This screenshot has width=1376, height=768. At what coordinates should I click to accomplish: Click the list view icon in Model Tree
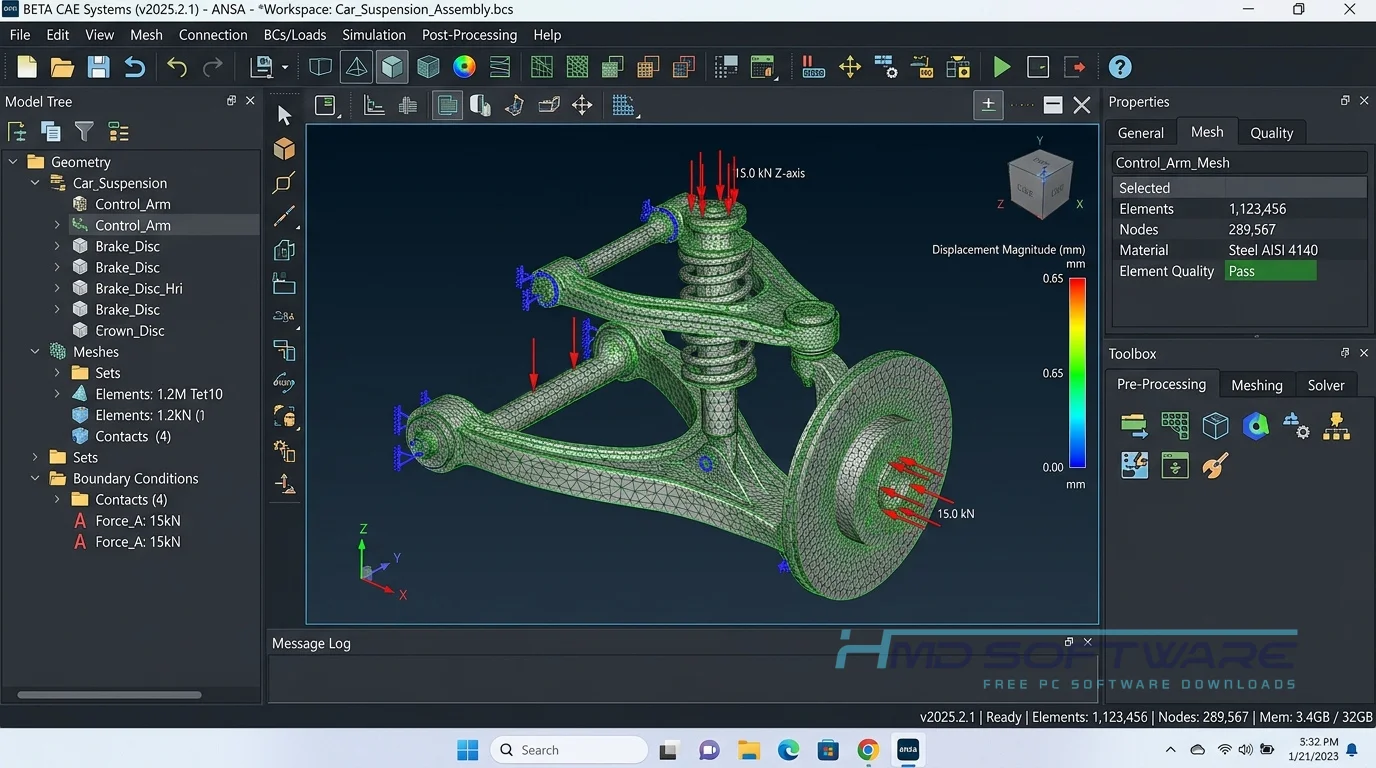[x=118, y=132]
